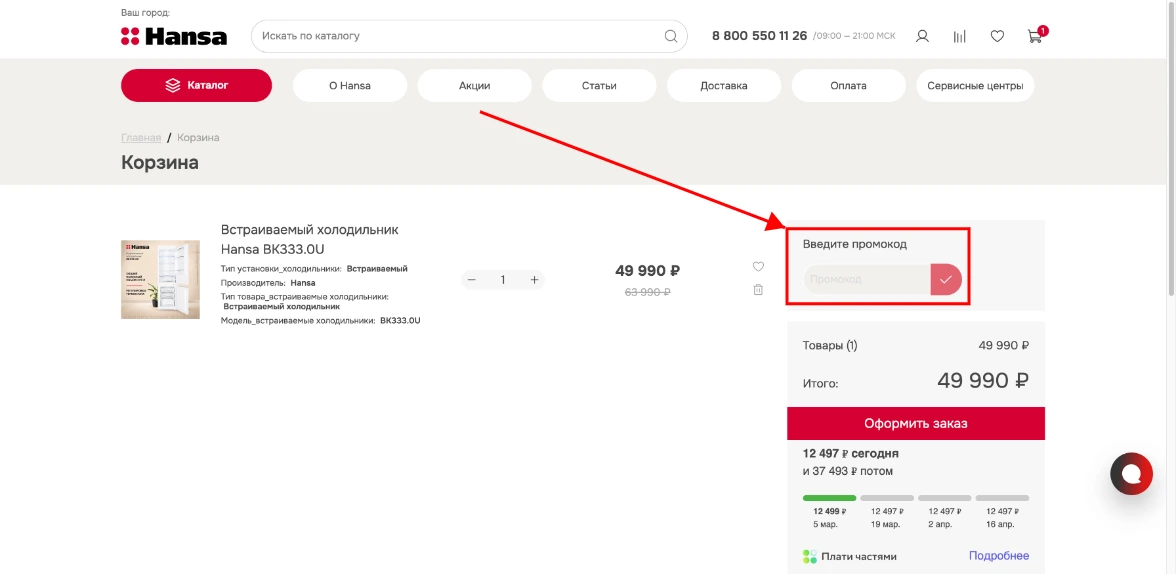The height and width of the screenshot is (574, 1176).
Task: Delete item with trash icon
Action: coord(758,290)
